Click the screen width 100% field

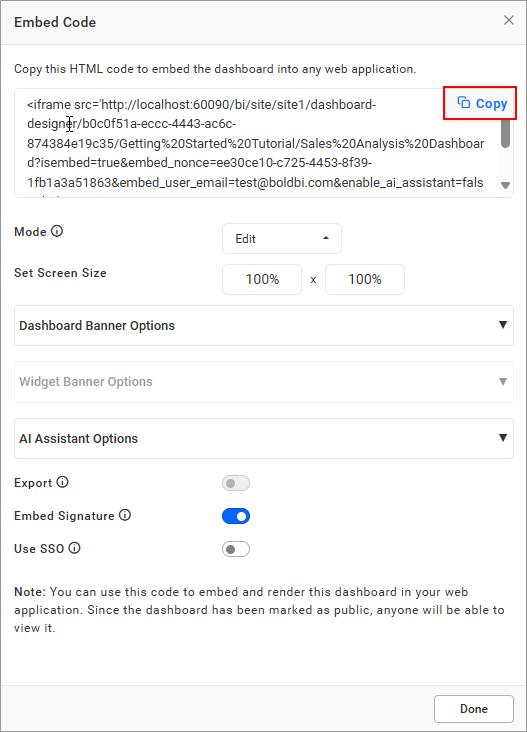click(262, 279)
